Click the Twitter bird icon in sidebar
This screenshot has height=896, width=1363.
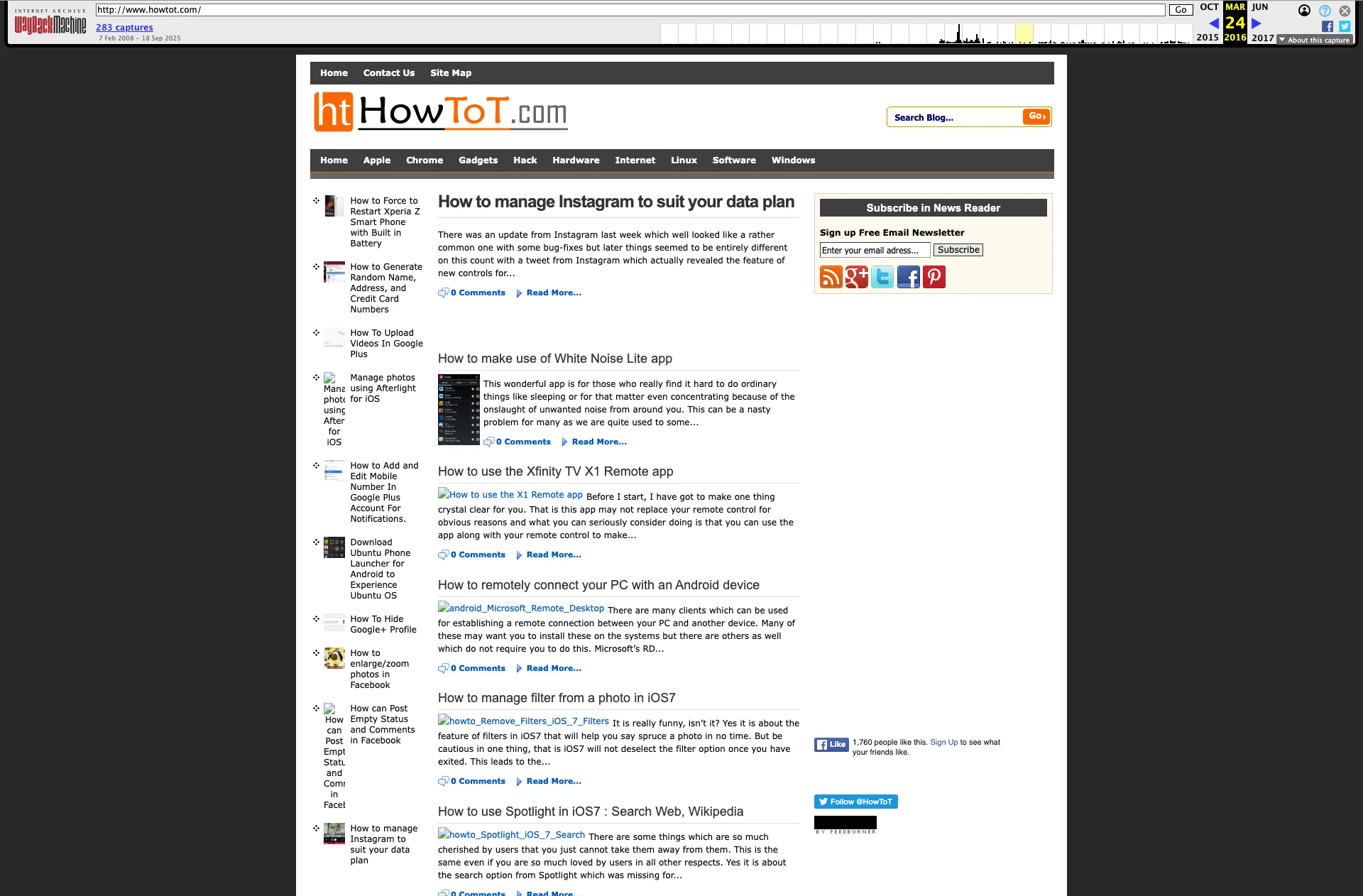click(882, 277)
